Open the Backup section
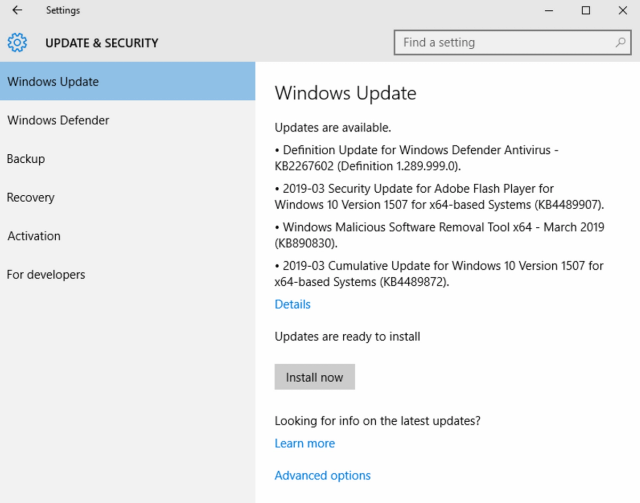This screenshot has height=503, width=640. pyautogui.click(x=127, y=158)
